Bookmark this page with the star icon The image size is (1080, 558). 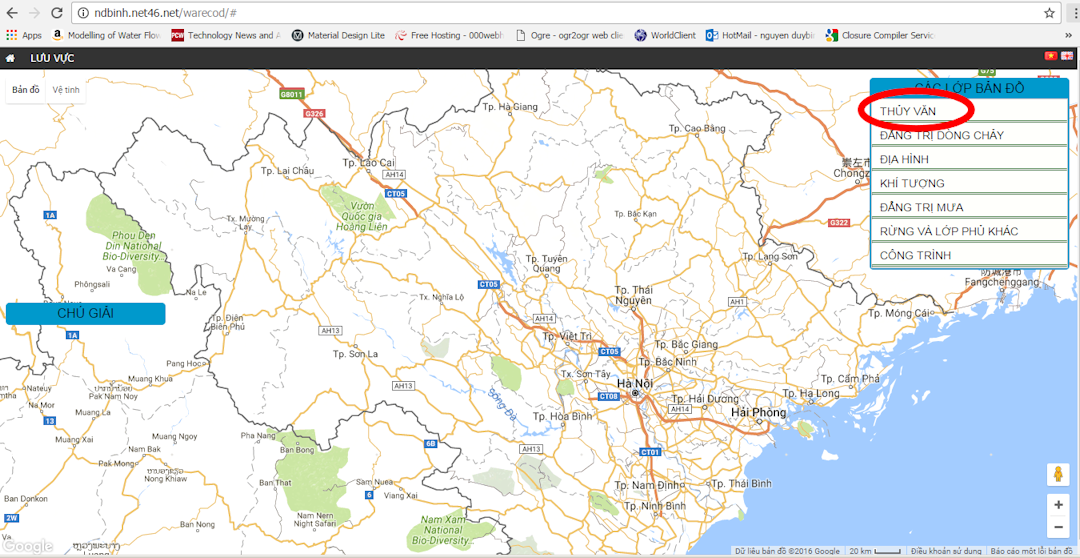(1049, 13)
